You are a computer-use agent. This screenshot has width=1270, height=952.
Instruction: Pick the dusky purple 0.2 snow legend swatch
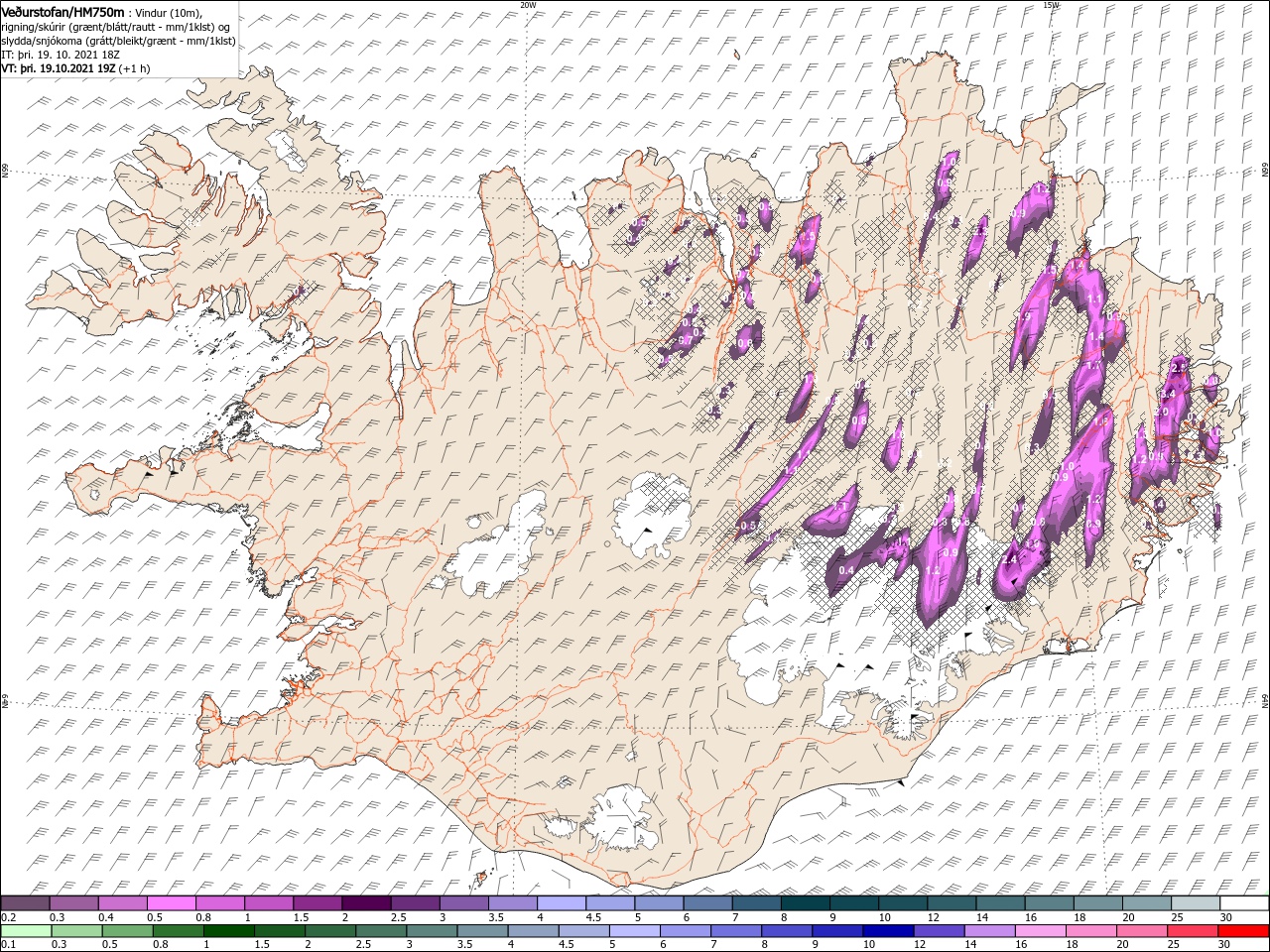pyautogui.click(x=25, y=902)
